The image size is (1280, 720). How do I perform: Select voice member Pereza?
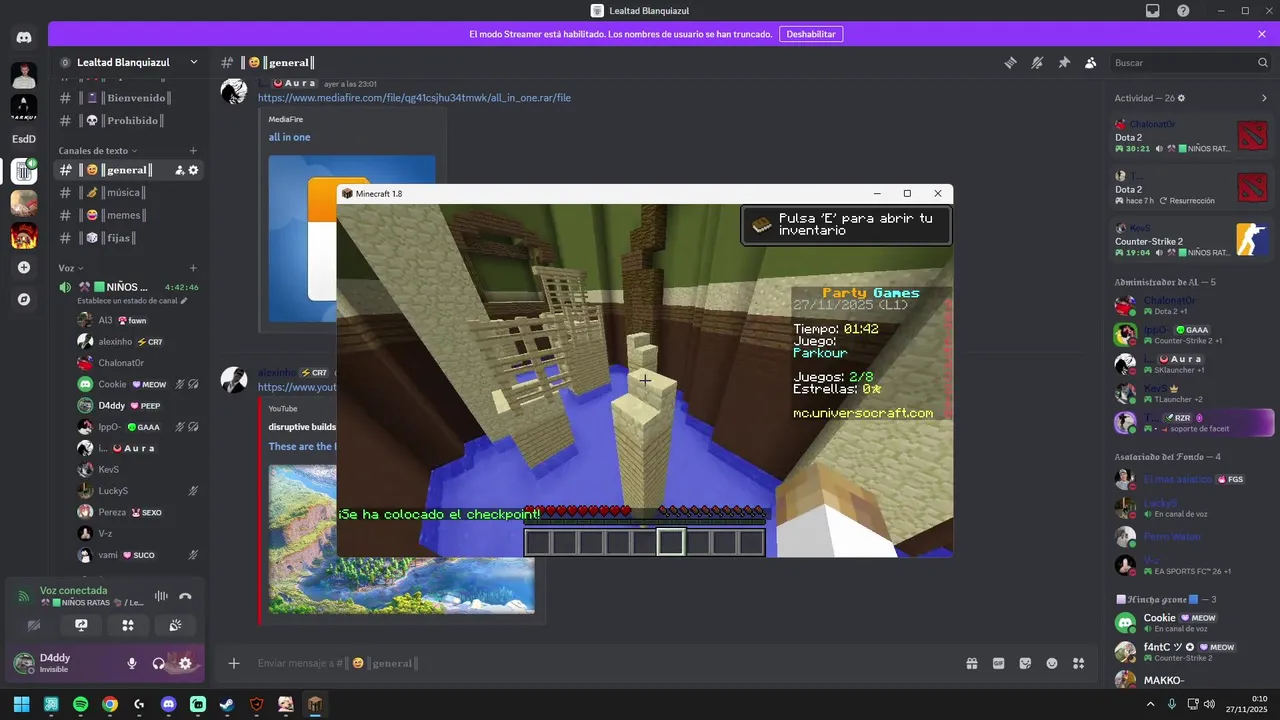pyautogui.click(x=139, y=512)
